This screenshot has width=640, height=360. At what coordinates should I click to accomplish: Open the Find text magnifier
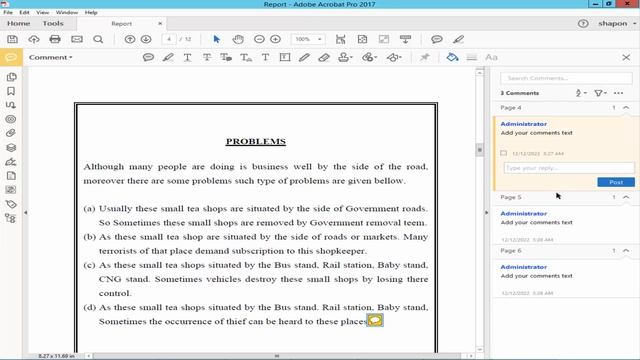point(98,39)
